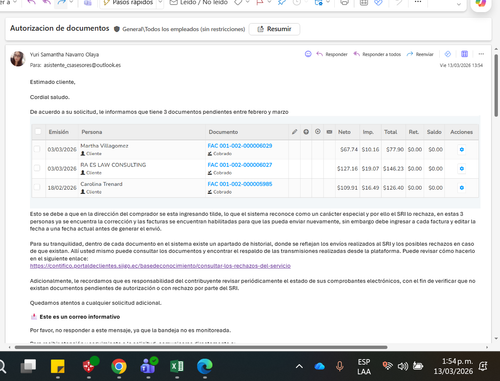Click the sensitivity label shield icon
Image resolution: width=500 pixels, height=381 pixels.
117,29
